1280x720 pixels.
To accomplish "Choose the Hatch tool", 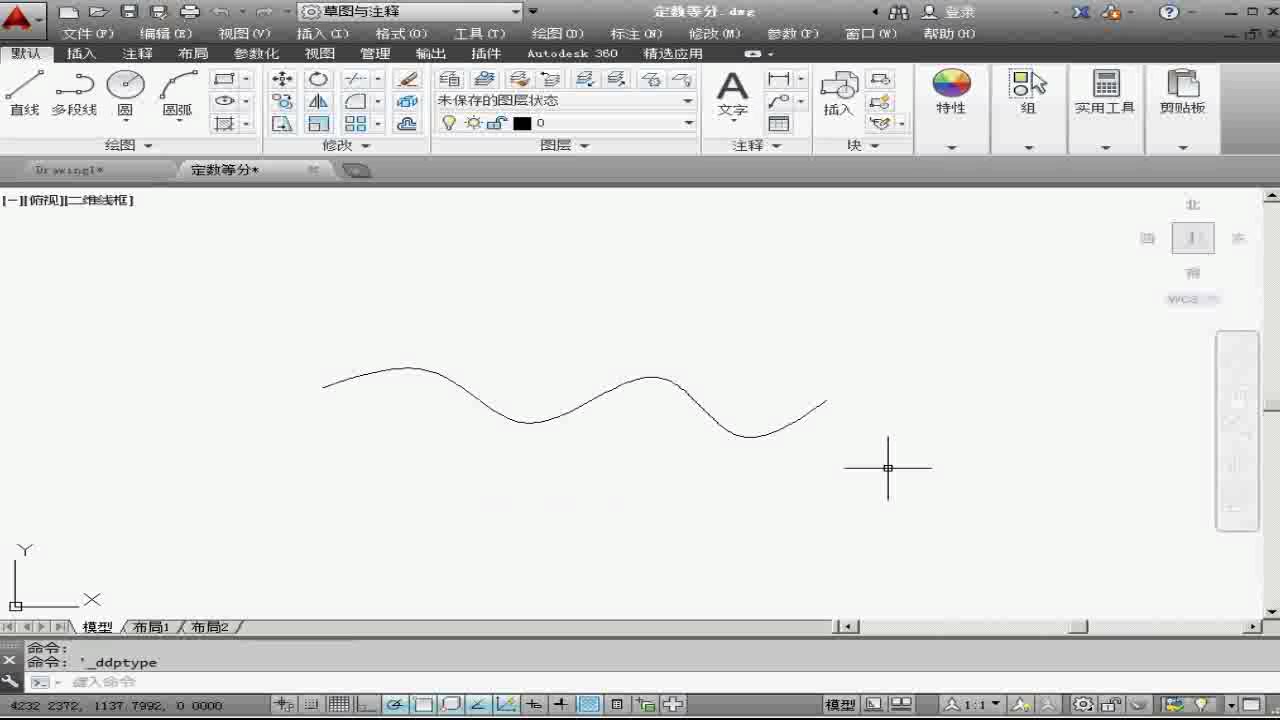I will (x=224, y=124).
